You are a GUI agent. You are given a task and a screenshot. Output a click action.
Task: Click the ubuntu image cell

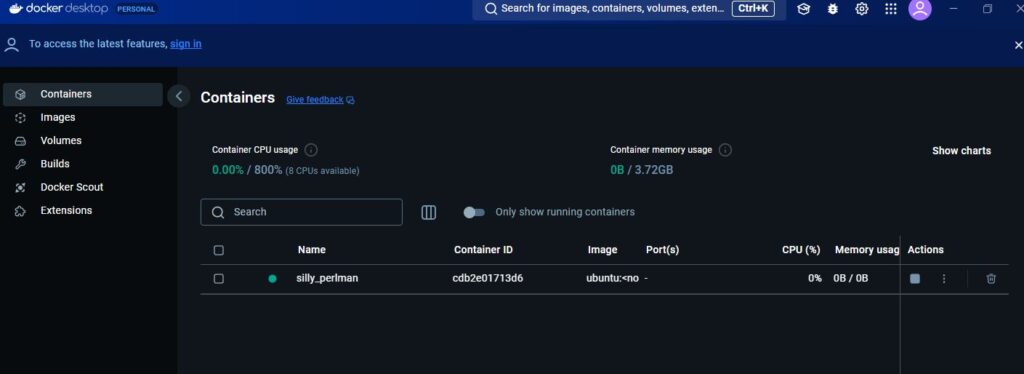pyautogui.click(x=612, y=278)
